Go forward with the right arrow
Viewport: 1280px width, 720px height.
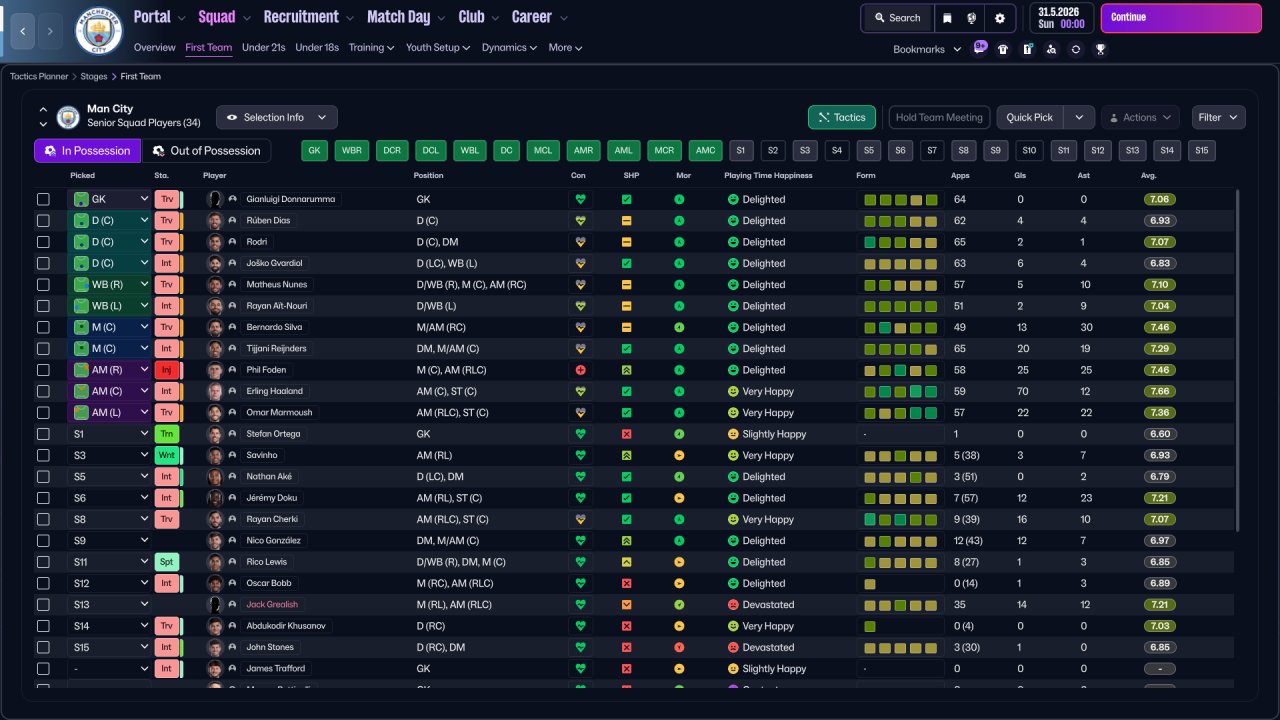(50, 31)
